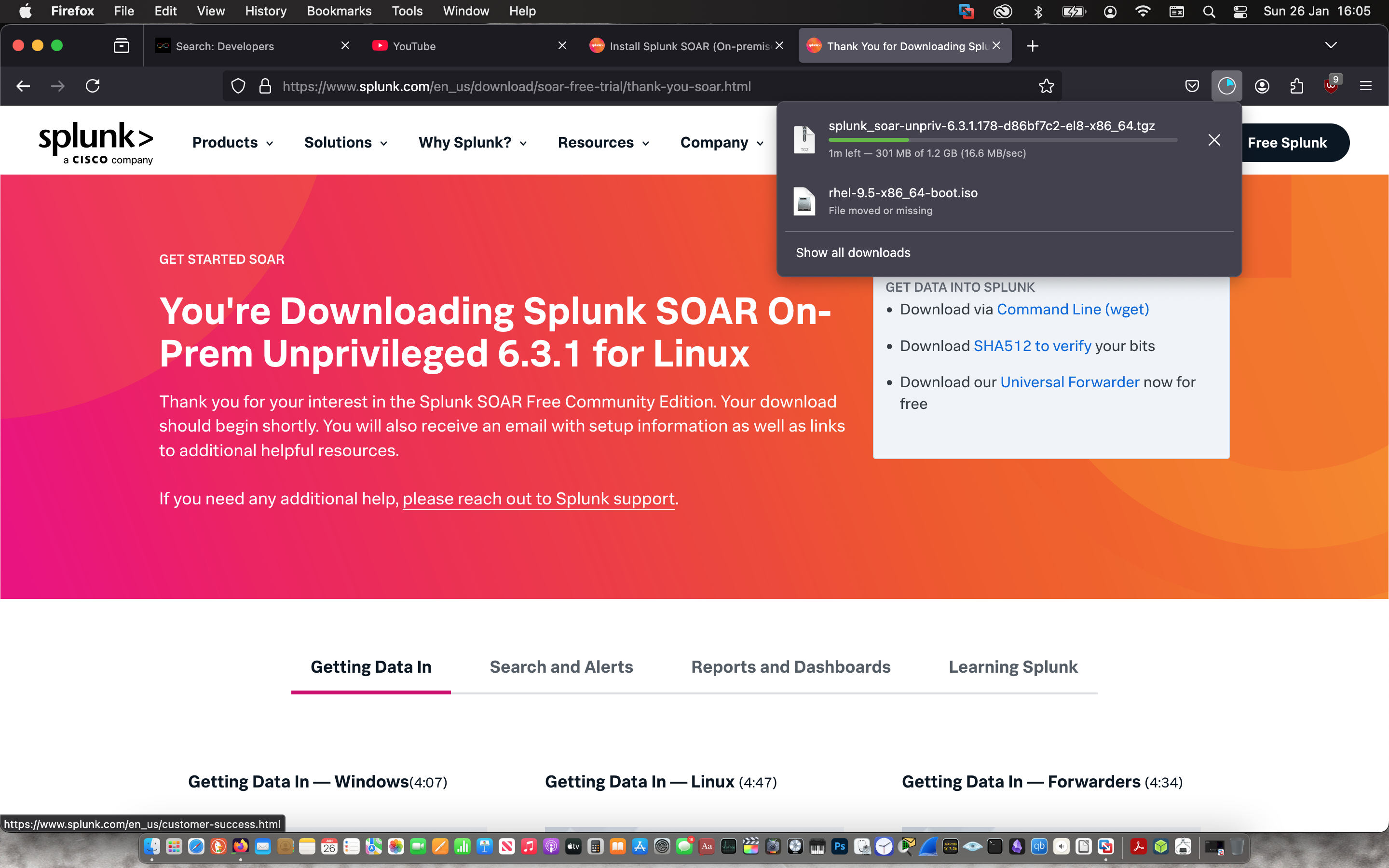Click the uBlock Origin shield icon
The height and width of the screenshot is (868, 1389).
[x=1331, y=86]
